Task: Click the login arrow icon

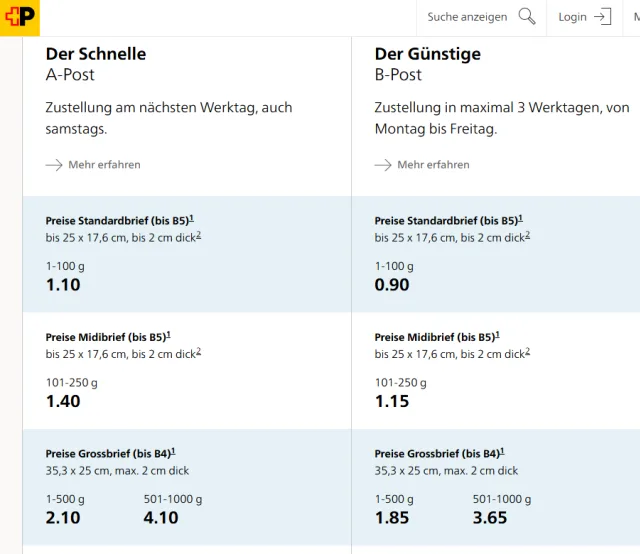Action: click(x=602, y=17)
